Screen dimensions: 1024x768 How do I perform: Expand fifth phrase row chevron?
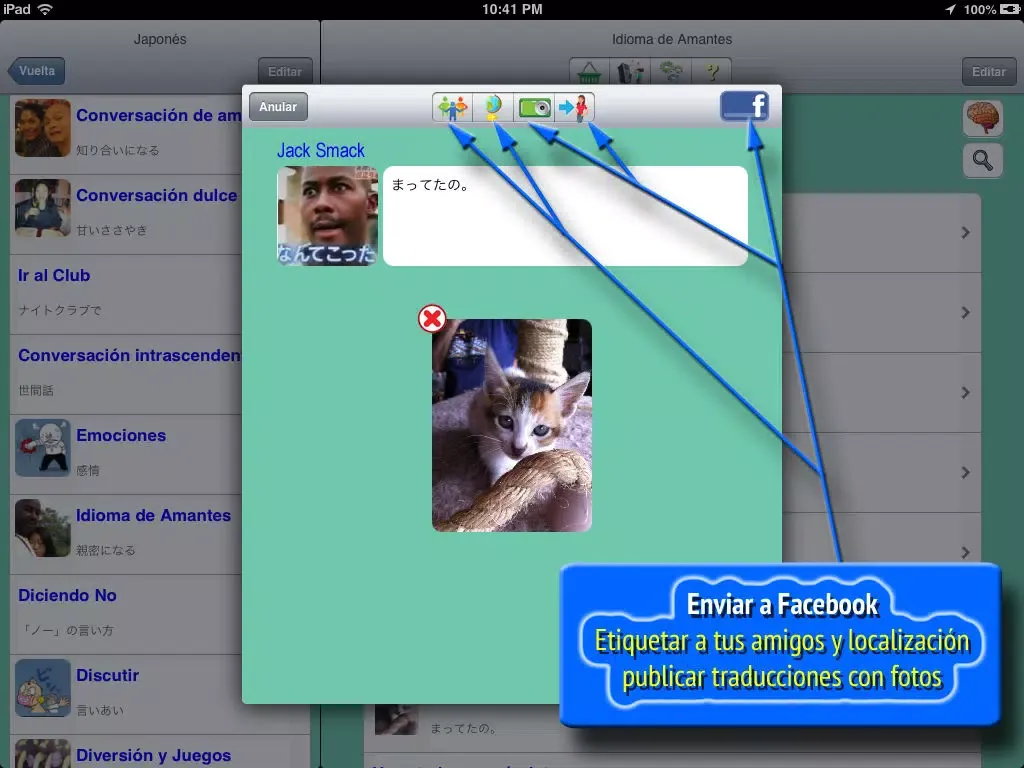click(x=965, y=552)
